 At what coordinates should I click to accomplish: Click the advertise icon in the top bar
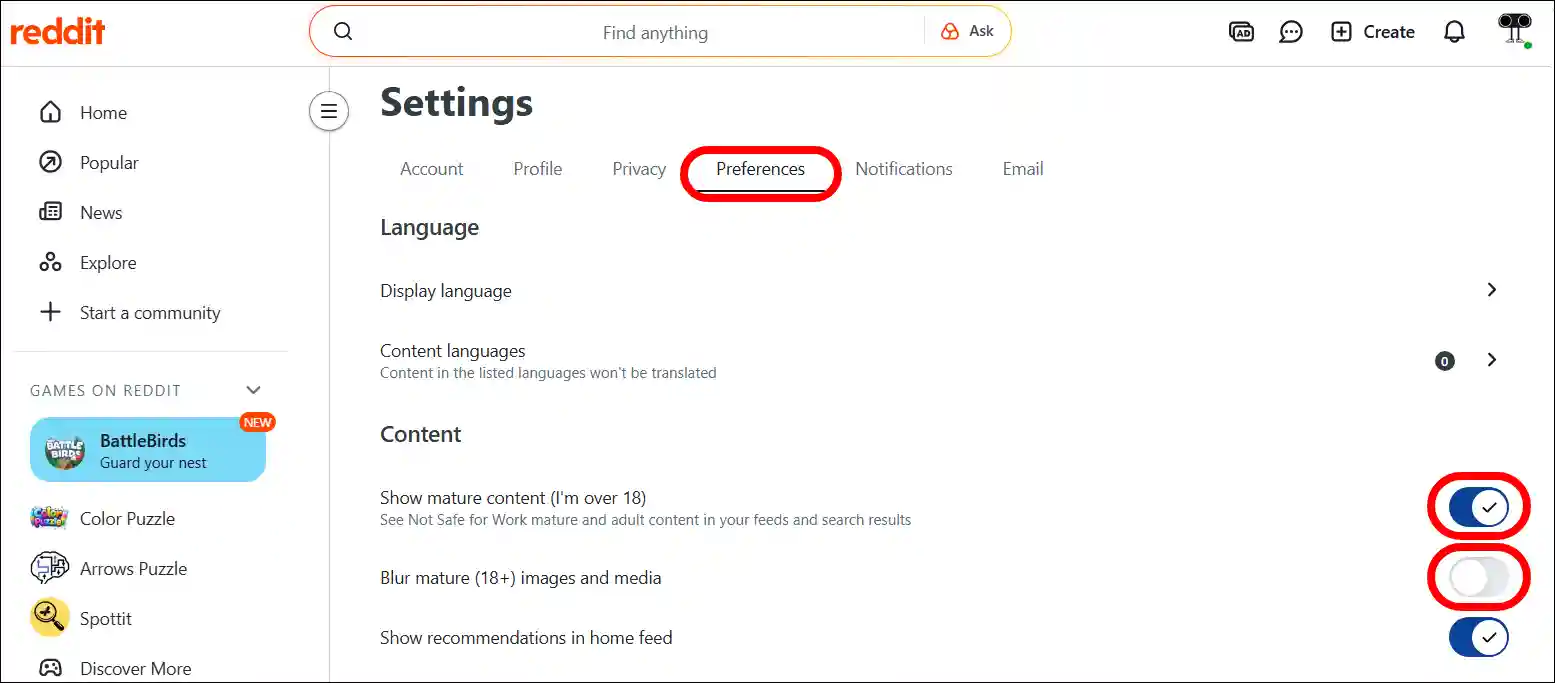point(1241,31)
